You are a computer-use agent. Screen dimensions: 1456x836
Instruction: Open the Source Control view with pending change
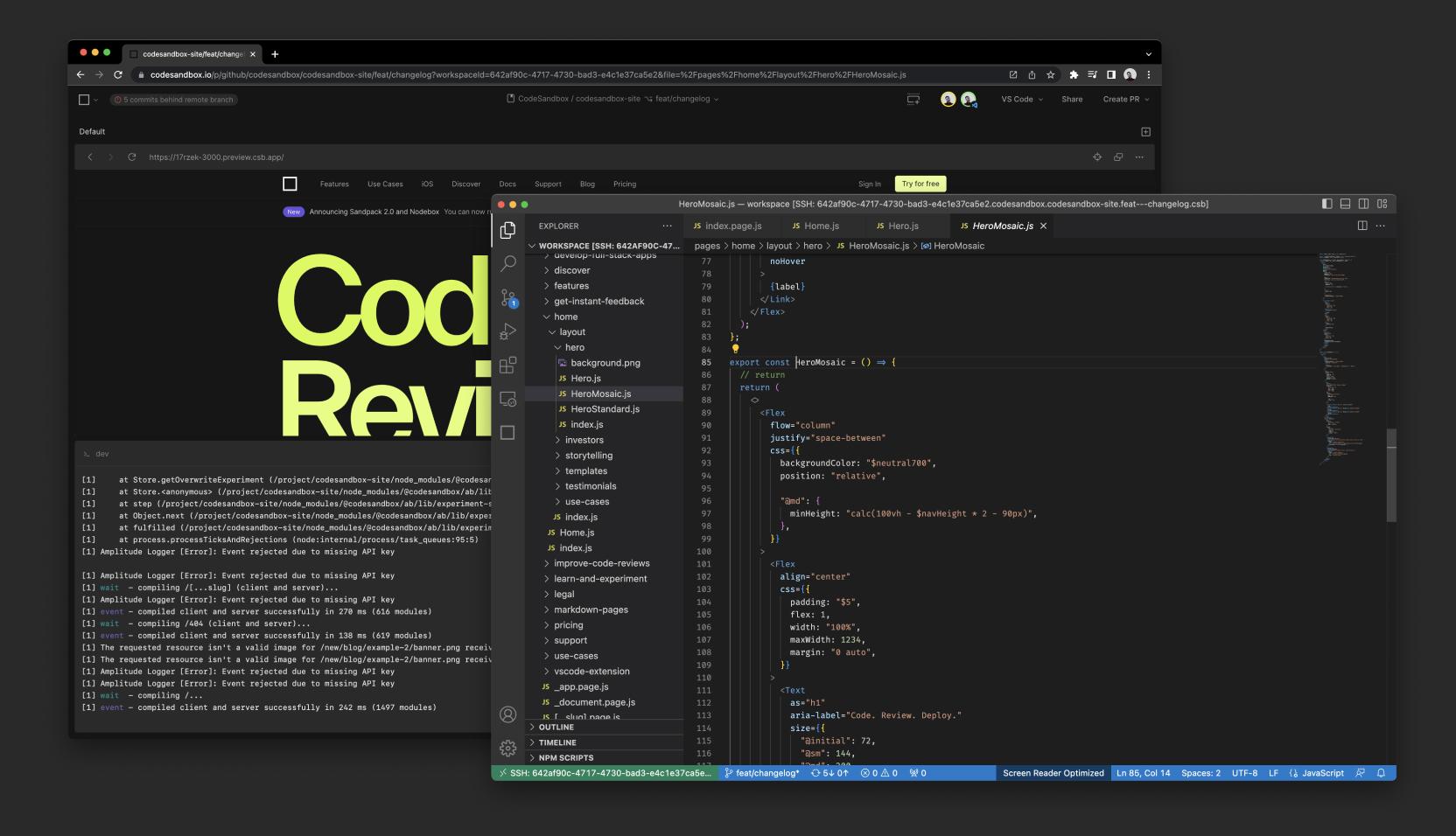tap(508, 298)
